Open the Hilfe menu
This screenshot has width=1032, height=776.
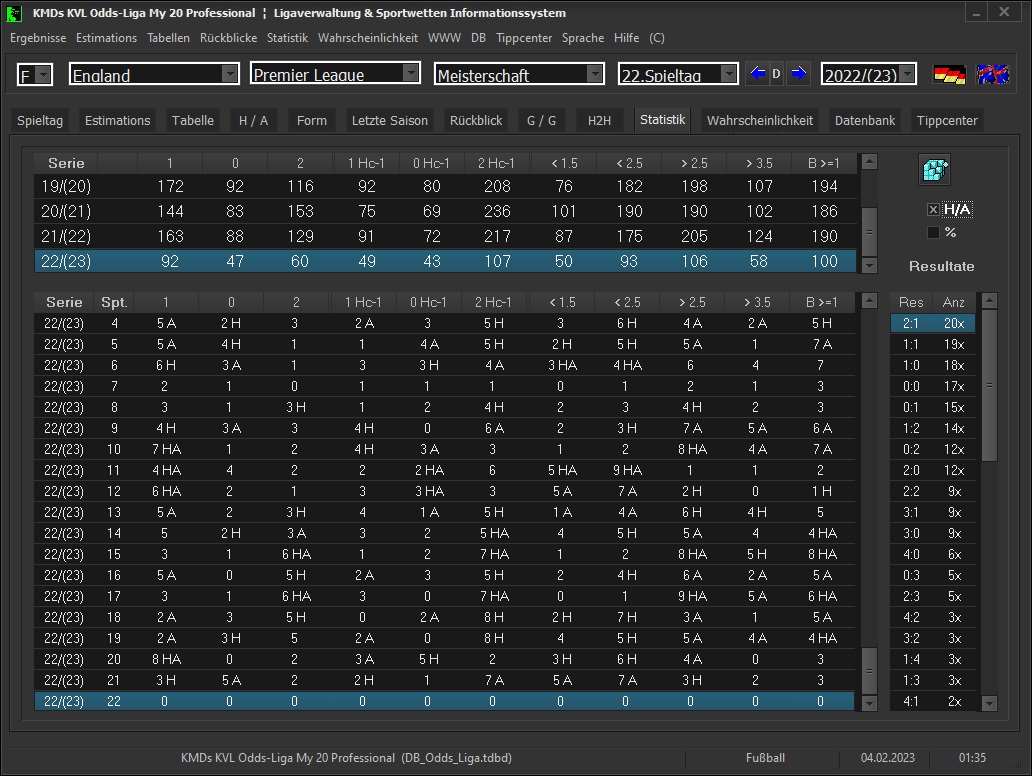[x=627, y=38]
